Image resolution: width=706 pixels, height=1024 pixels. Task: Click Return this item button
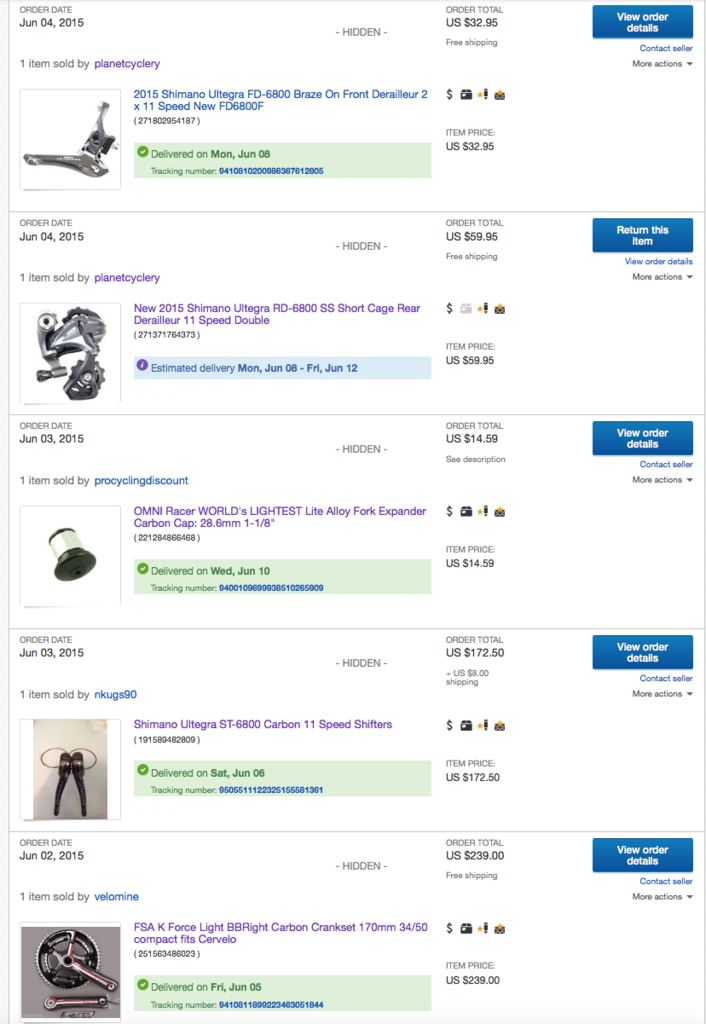642,236
